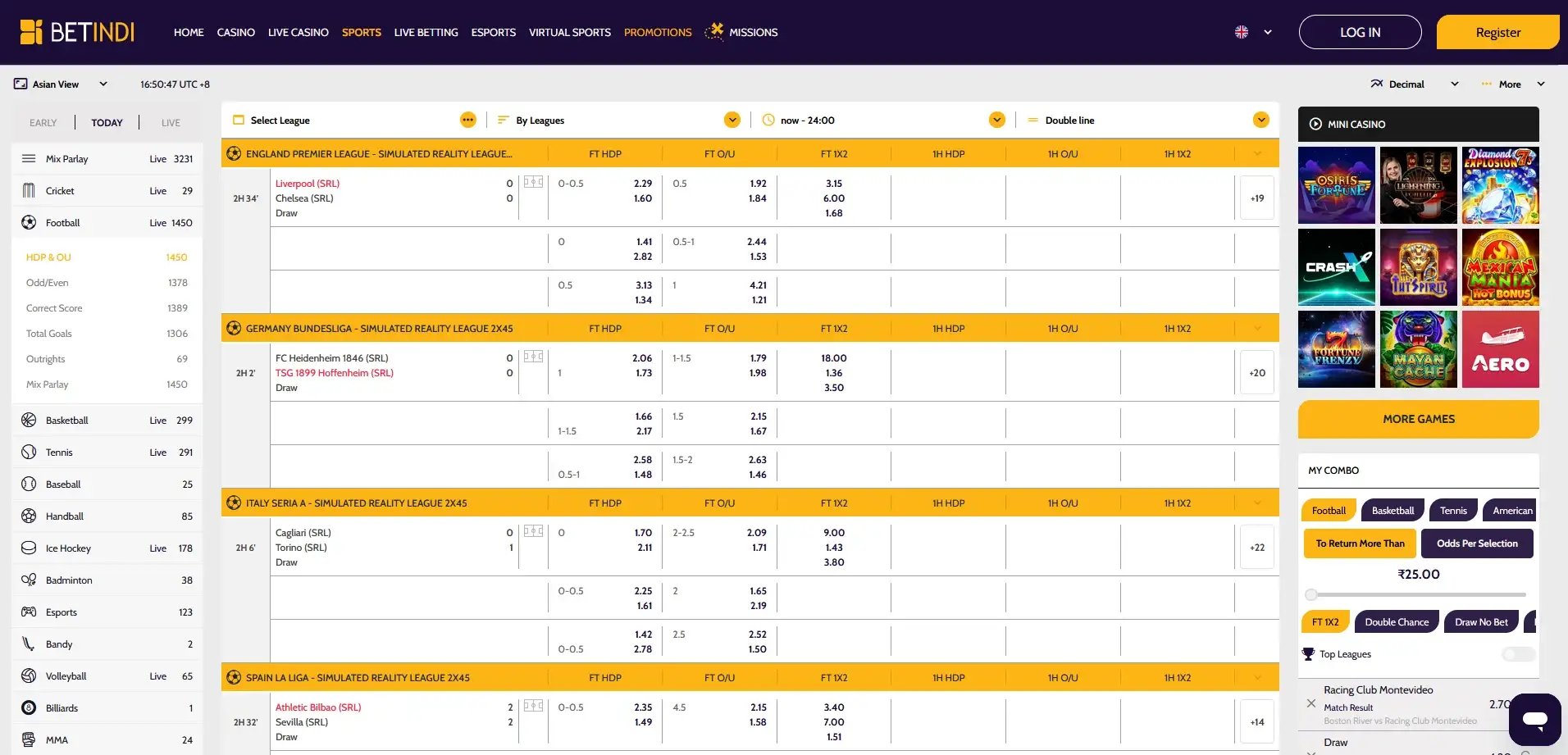Open pitch view icon for Liverpool match
Viewport: 1568px width, 755px height.
533,183
